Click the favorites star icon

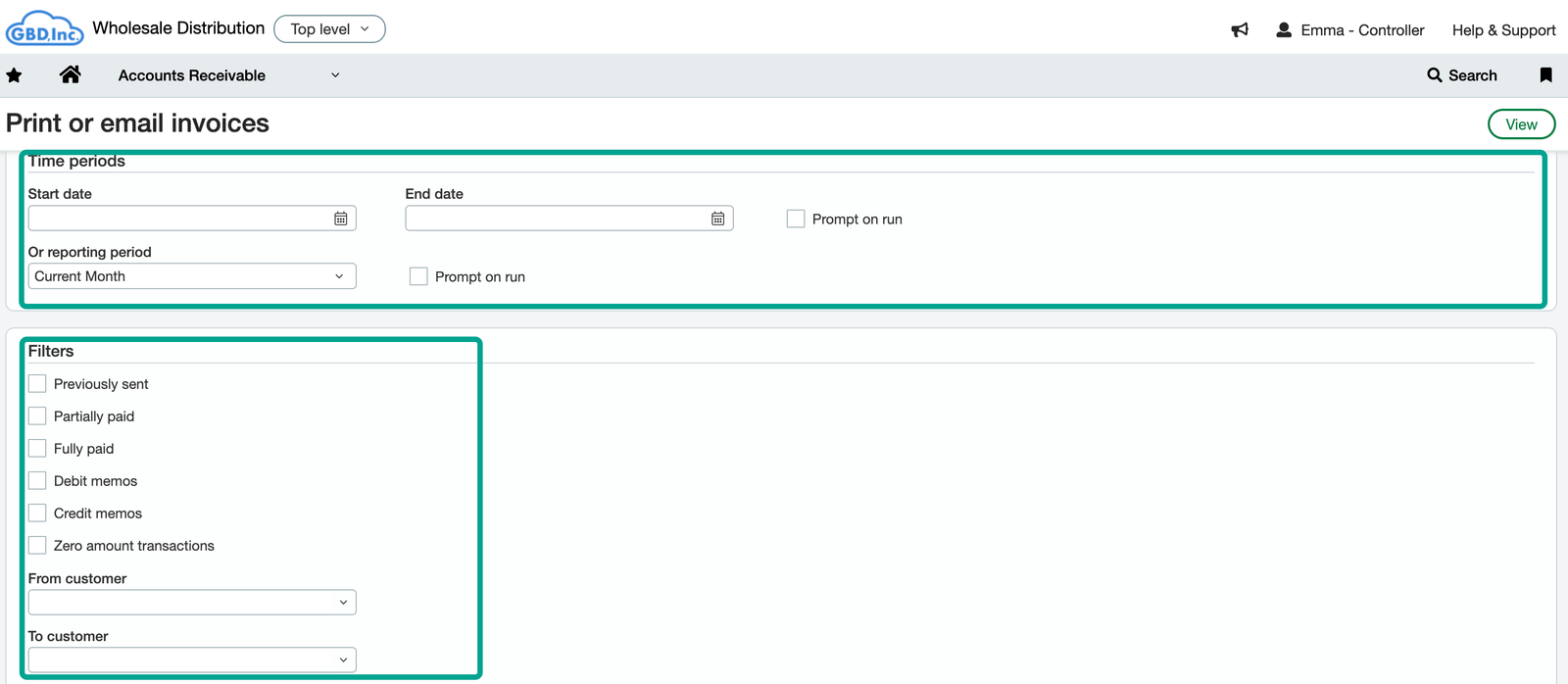pyautogui.click(x=14, y=75)
